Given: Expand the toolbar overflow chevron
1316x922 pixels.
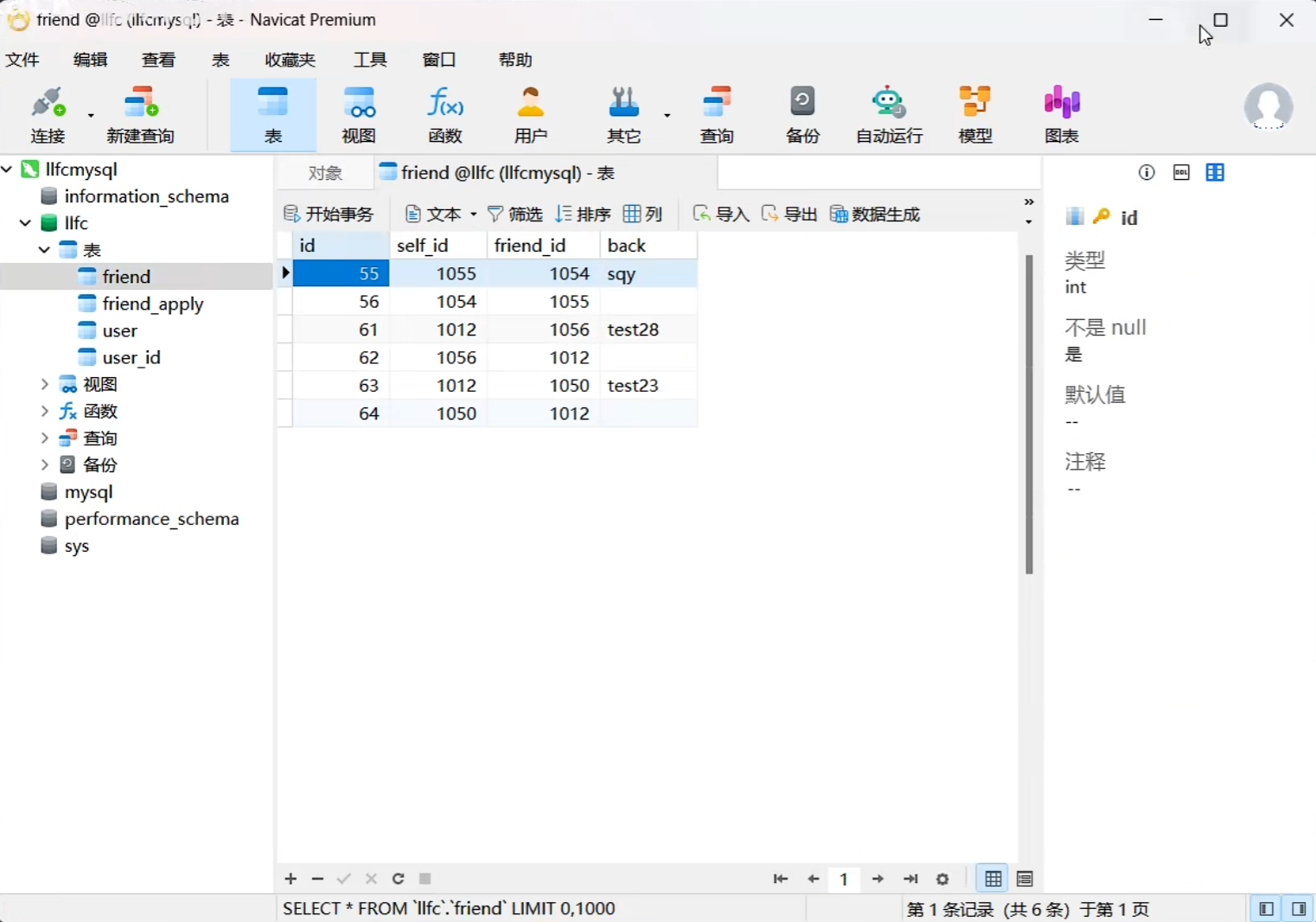Looking at the screenshot, I should coord(1029,202).
